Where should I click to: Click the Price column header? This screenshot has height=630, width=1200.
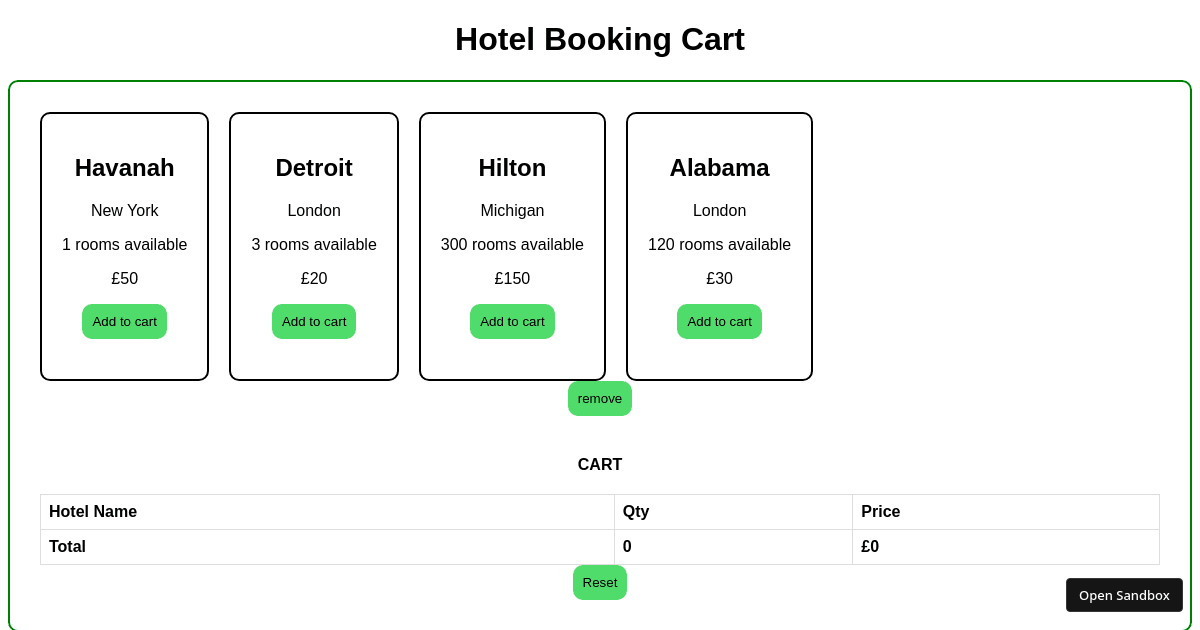(879, 511)
